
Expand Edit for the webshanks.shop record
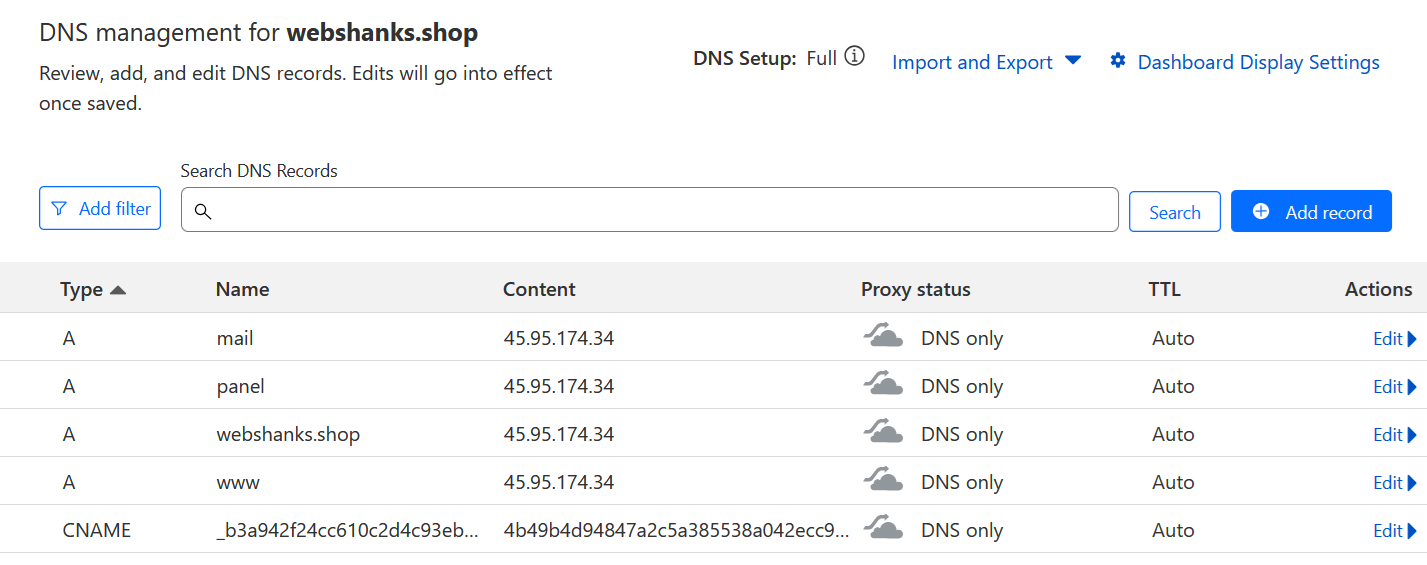pos(1395,435)
